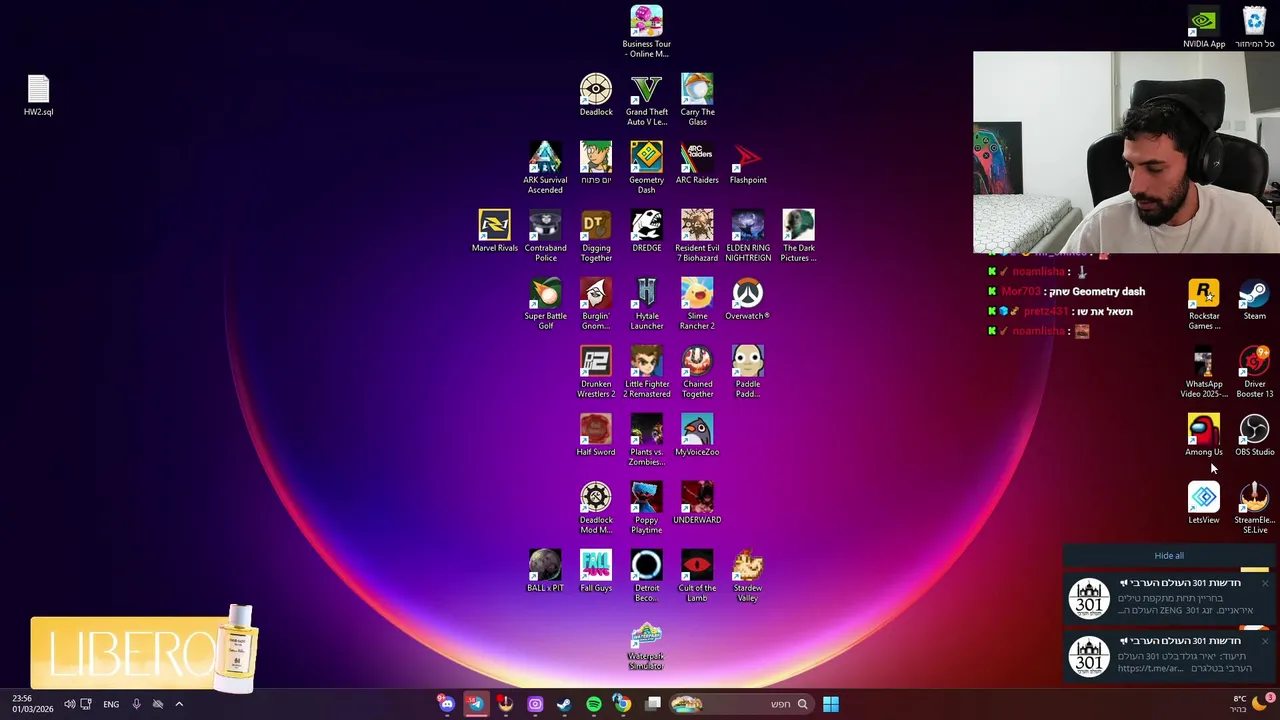The width and height of the screenshot is (1280, 720).
Task: Launch Digging Together shortcut
Action: coord(596,235)
